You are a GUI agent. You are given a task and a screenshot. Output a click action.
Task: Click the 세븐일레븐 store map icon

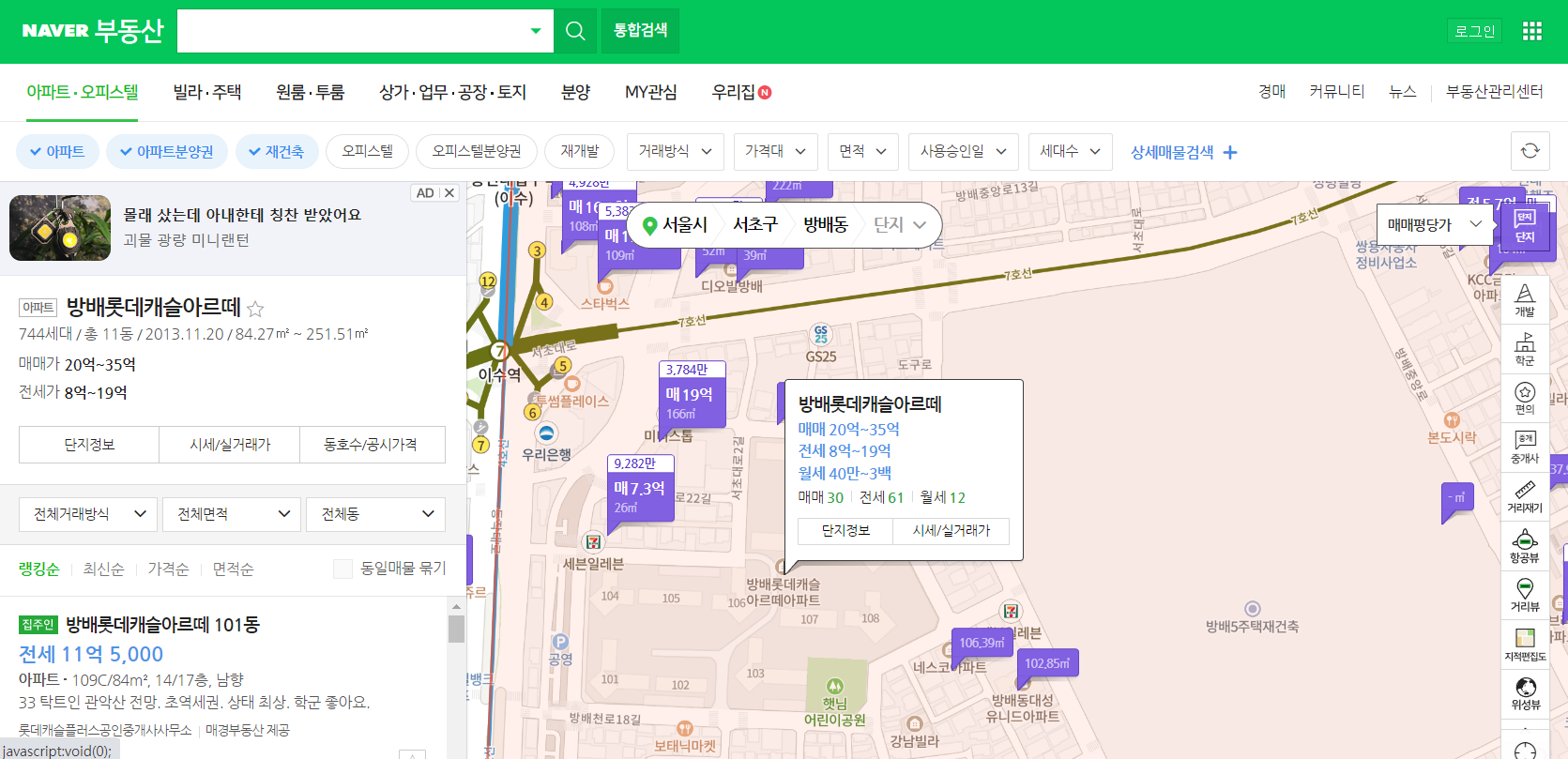click(x=593, y=542)
